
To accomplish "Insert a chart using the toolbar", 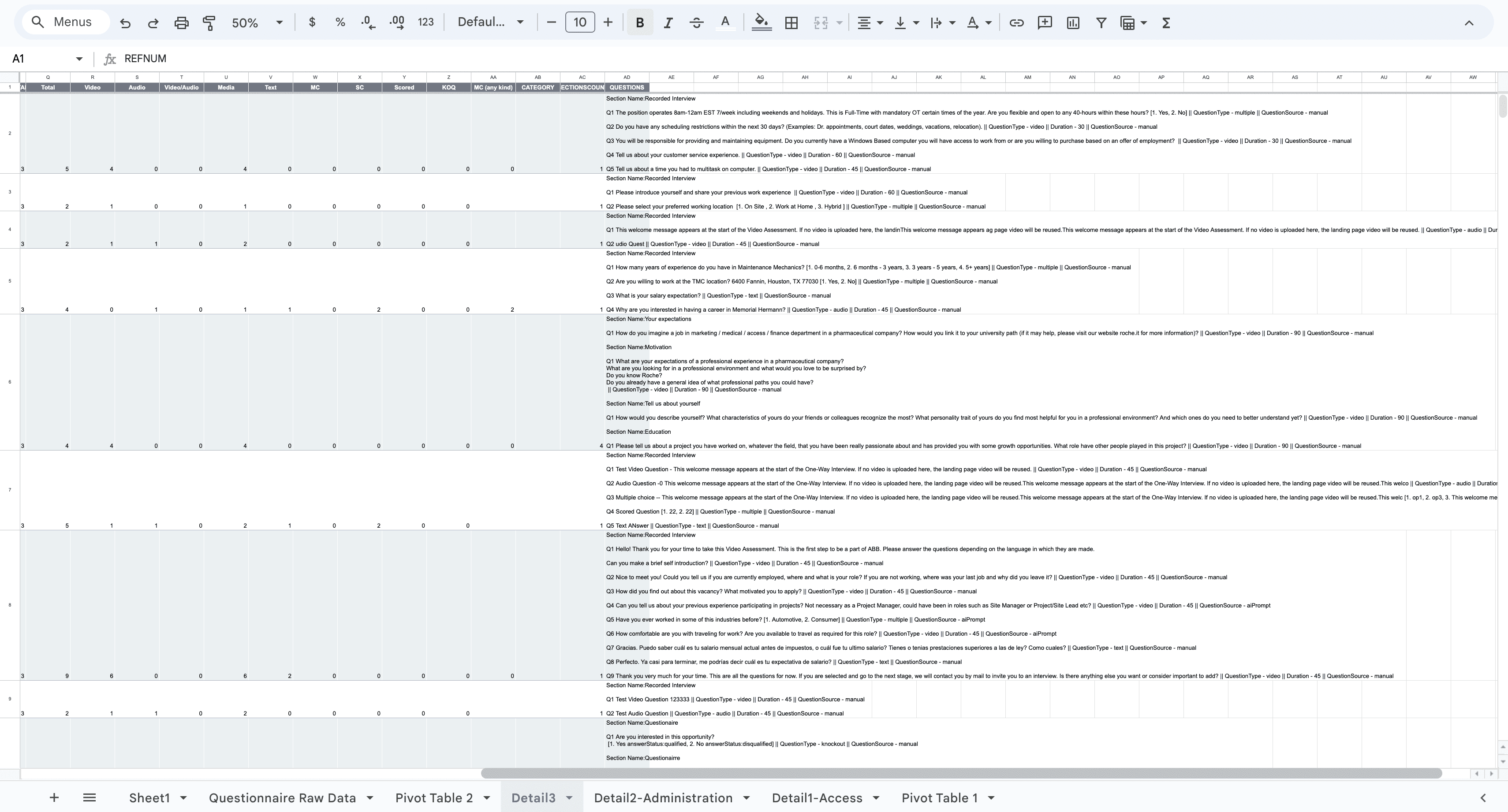I will (1072, 23).
